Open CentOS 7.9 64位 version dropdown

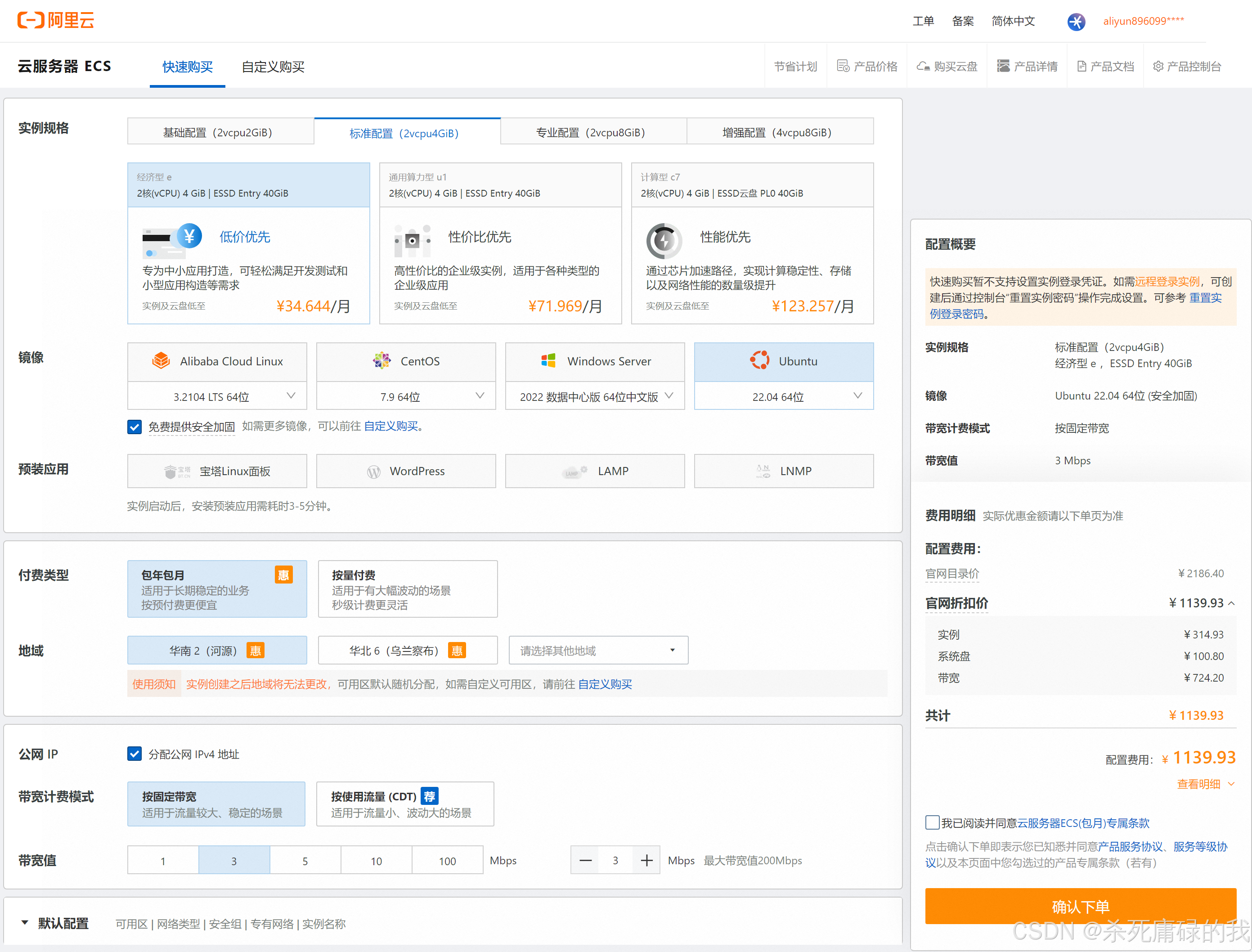coord(406,396)
